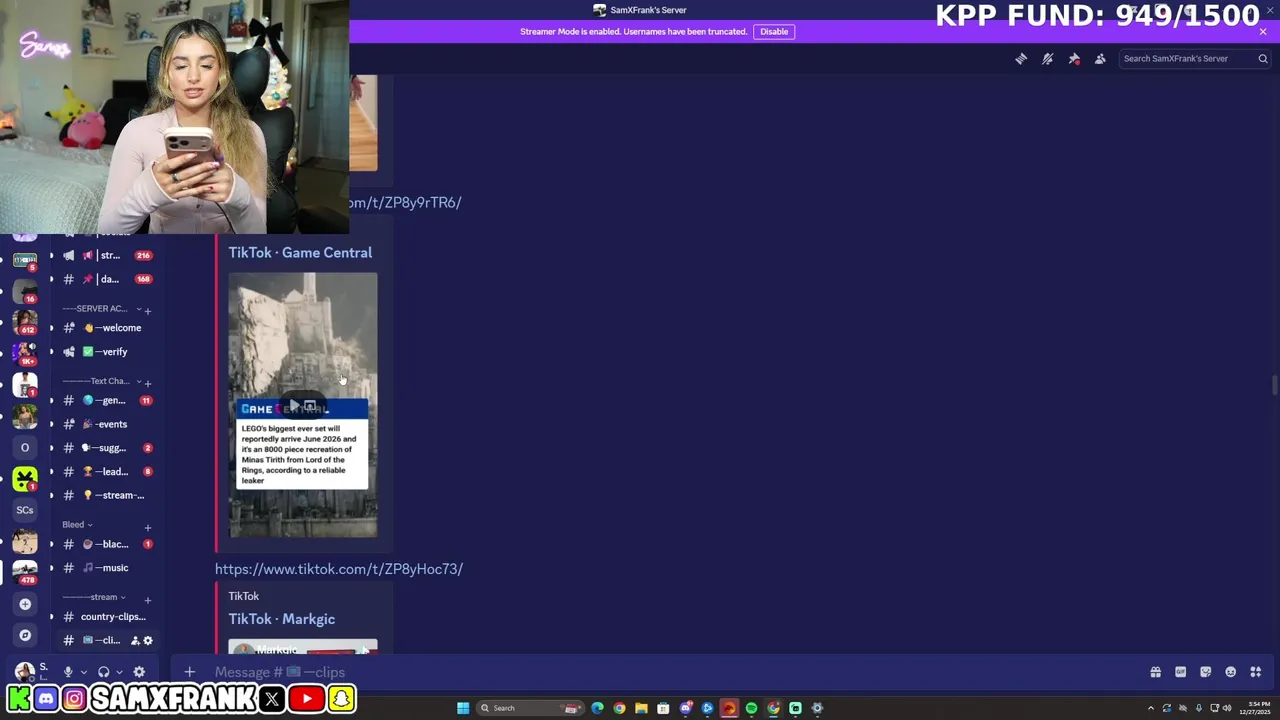Open TikTok · Markgic embed title
The height and width of the screenshot is (720, 1280).
click(282, 619)
